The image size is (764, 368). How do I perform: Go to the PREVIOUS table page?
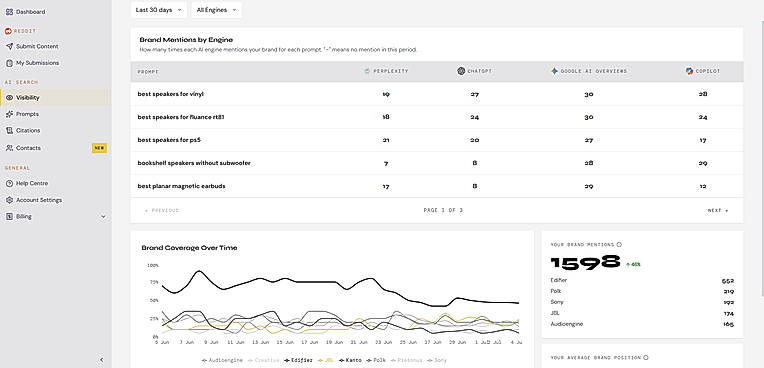[x=162, y=211]
